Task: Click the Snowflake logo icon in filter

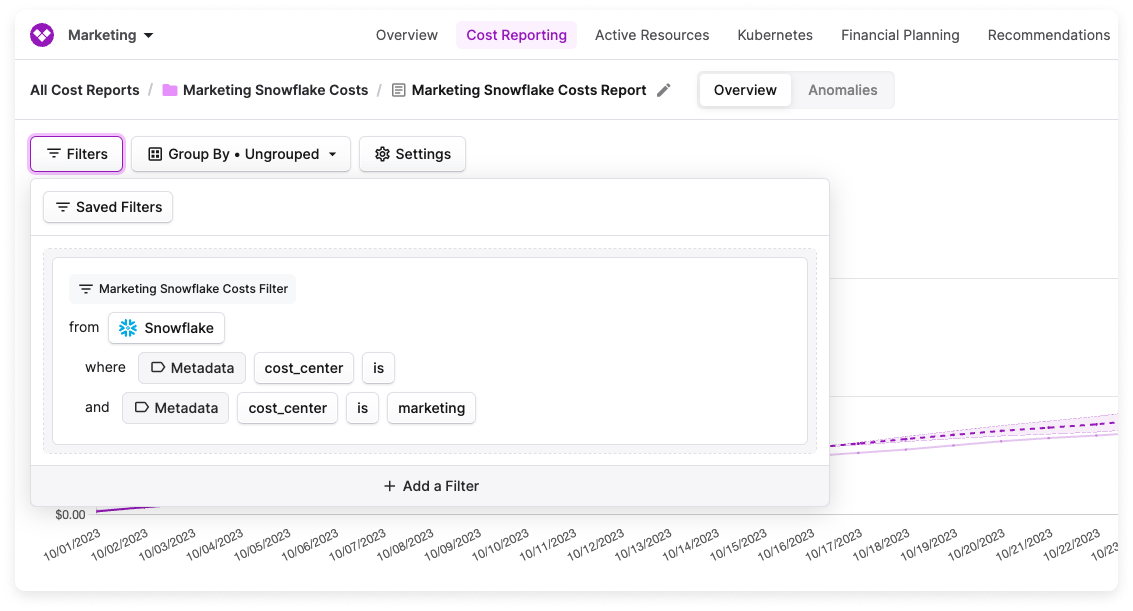Action: [128, 328]
